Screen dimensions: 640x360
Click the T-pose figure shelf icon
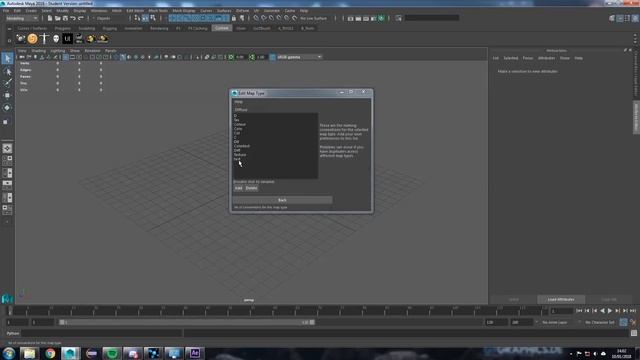pyautogui.click(x=44, y=39)
